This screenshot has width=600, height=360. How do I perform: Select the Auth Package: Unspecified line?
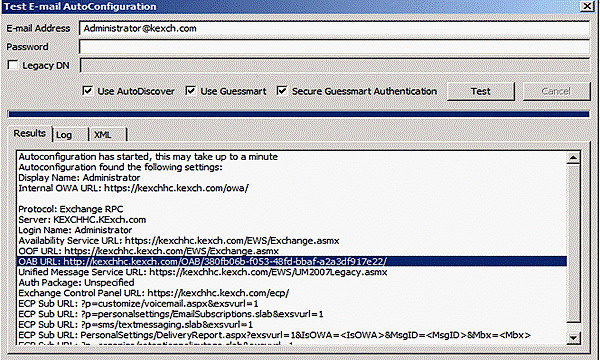[76, 283]
